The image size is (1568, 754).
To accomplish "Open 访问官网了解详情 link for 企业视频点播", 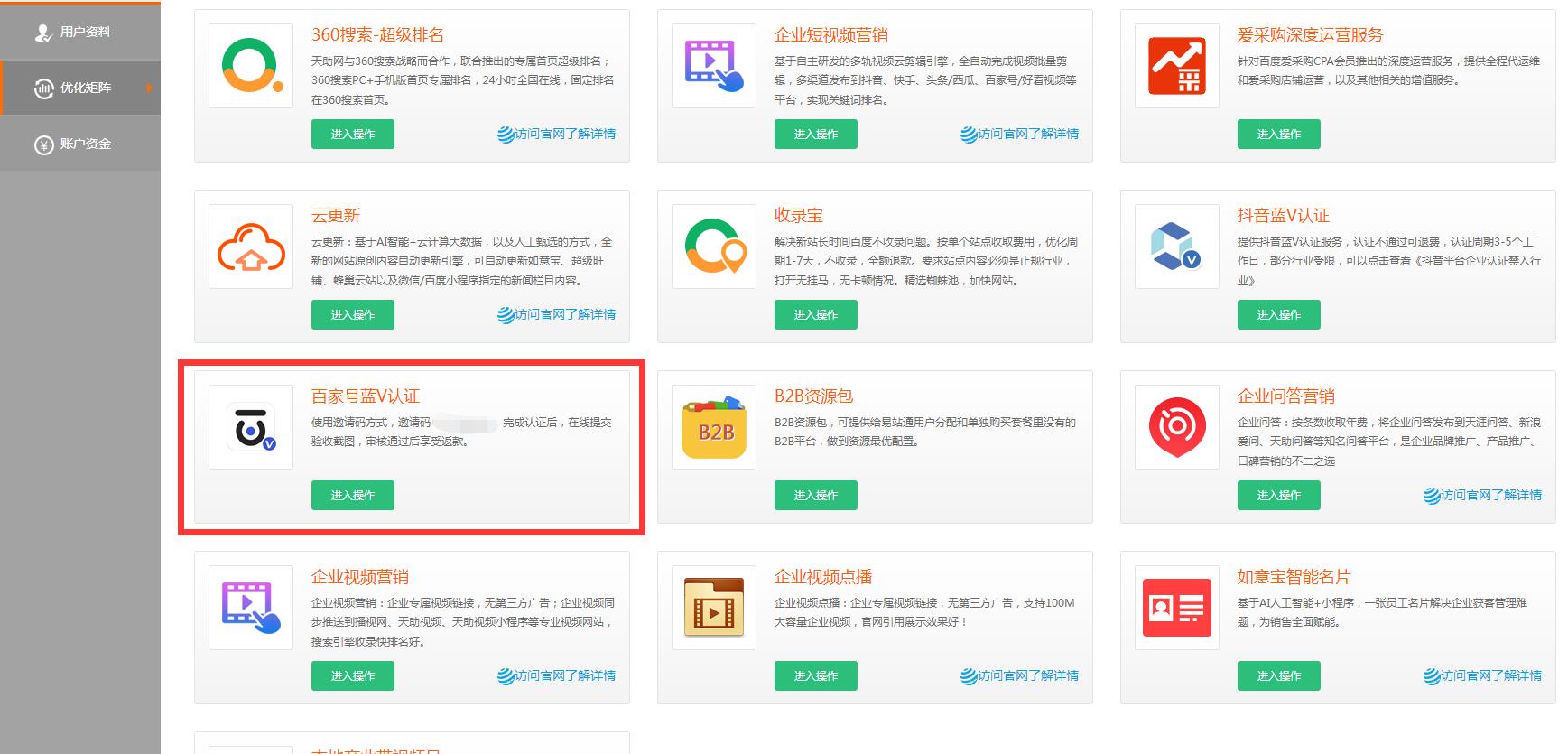I will 1020,675.
